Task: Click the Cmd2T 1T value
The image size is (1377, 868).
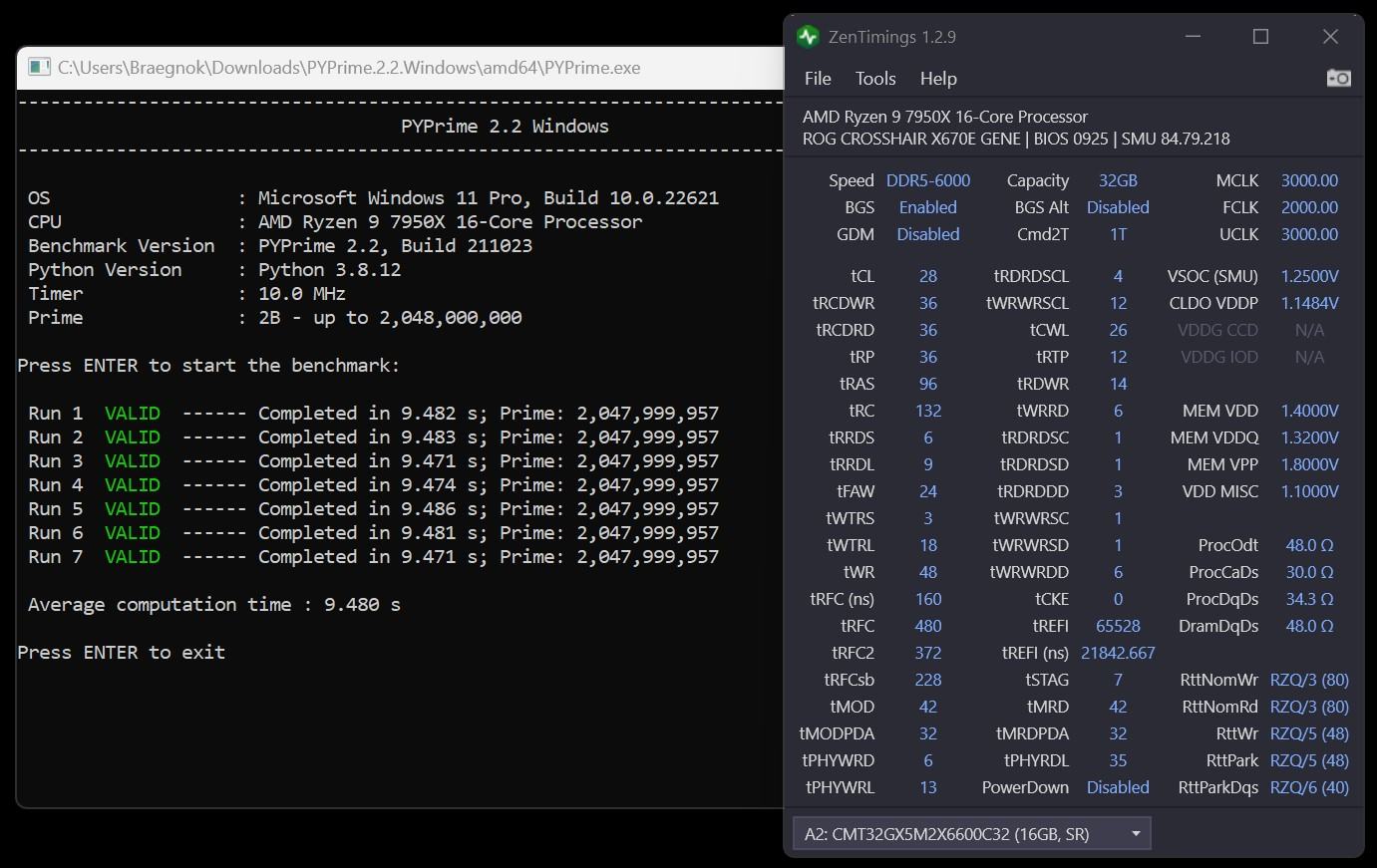Action: pos(1118,234)
